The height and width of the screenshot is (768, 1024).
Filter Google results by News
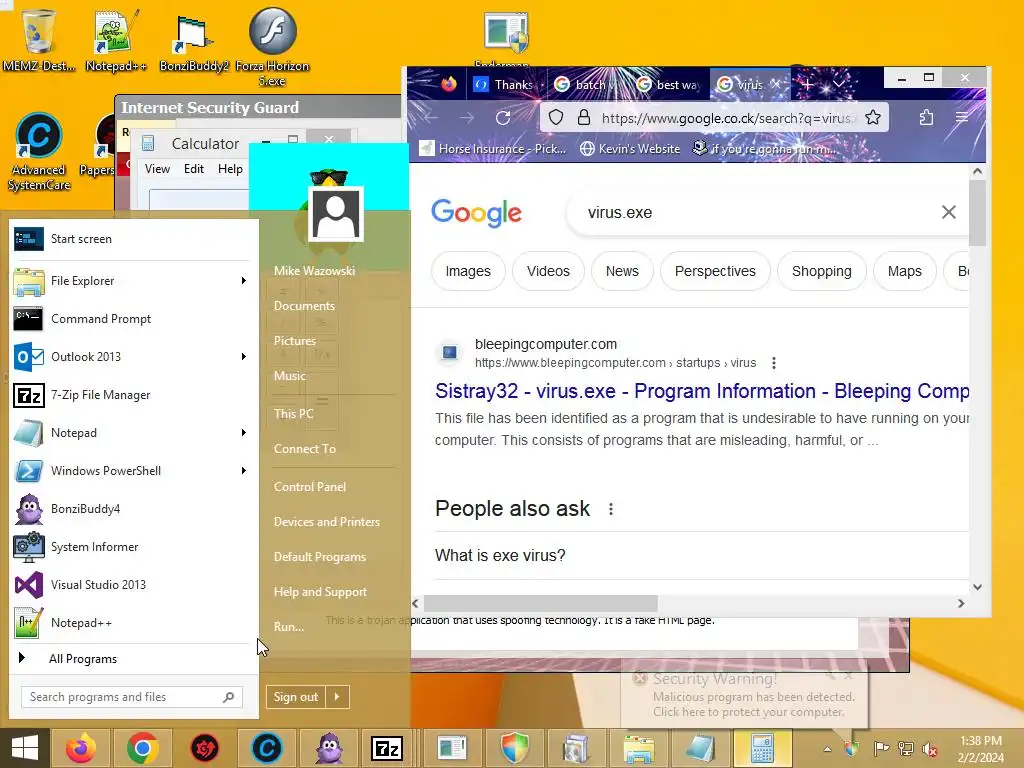click(622, 271)
